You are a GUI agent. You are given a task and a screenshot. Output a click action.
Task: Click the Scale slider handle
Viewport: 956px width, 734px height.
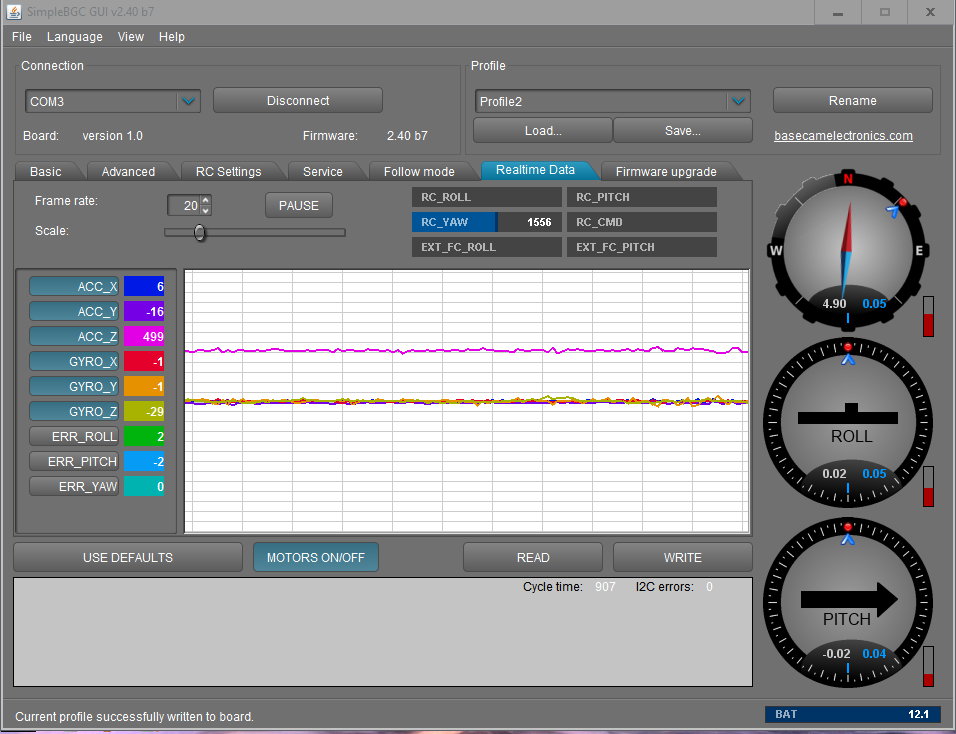click(x=200, y=232)
